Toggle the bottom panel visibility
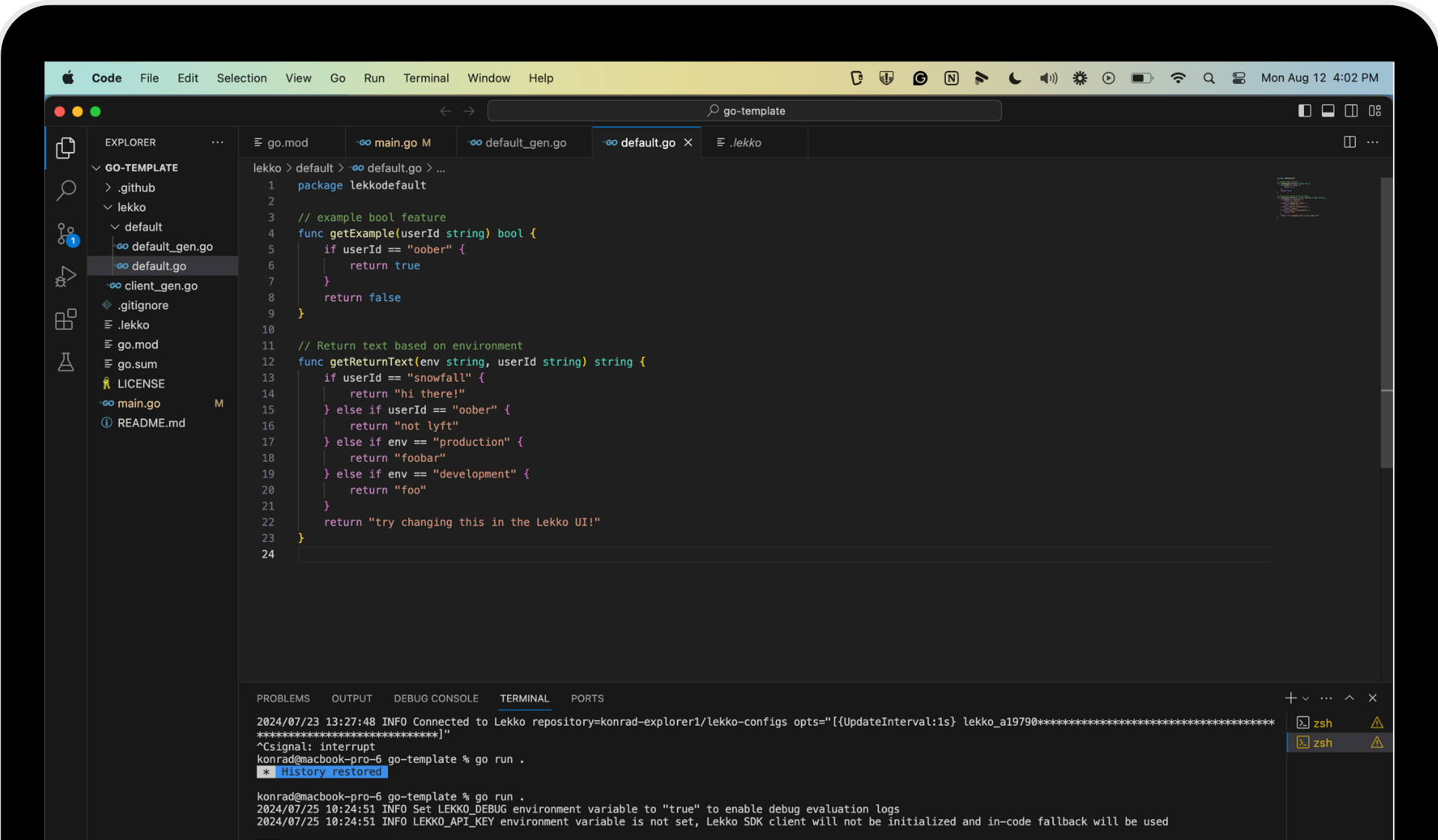Image resolution: width=1438 pixels, height=840 pixels. point(1328,111)
